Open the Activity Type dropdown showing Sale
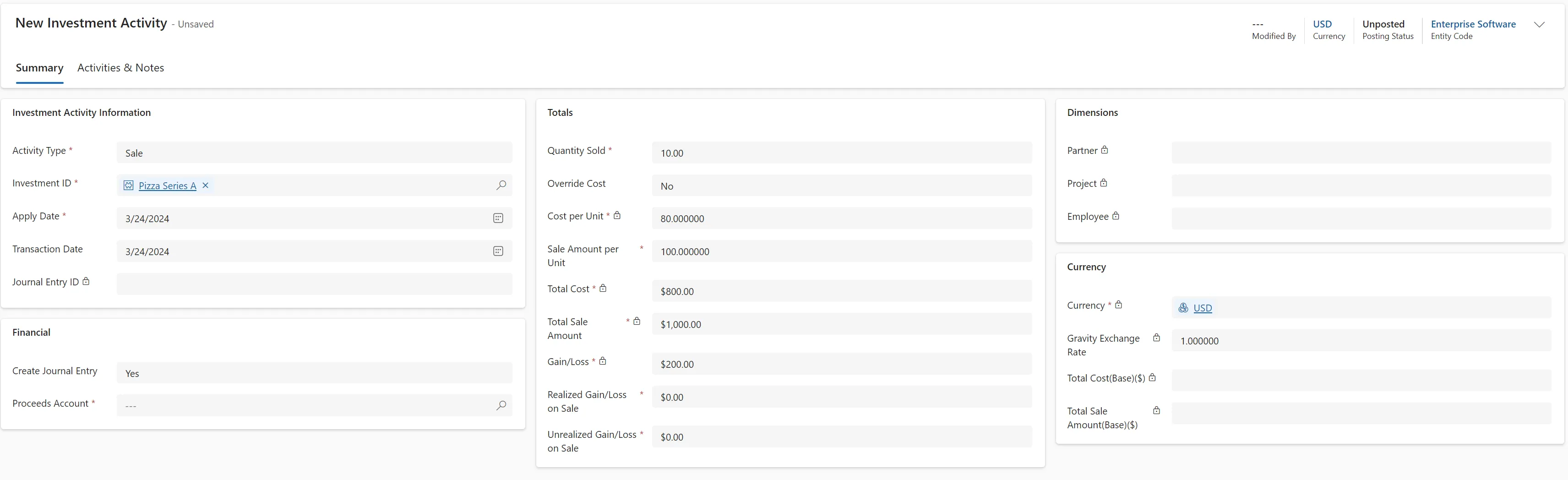Screen dimensions: 1568x480 [314, 152]
